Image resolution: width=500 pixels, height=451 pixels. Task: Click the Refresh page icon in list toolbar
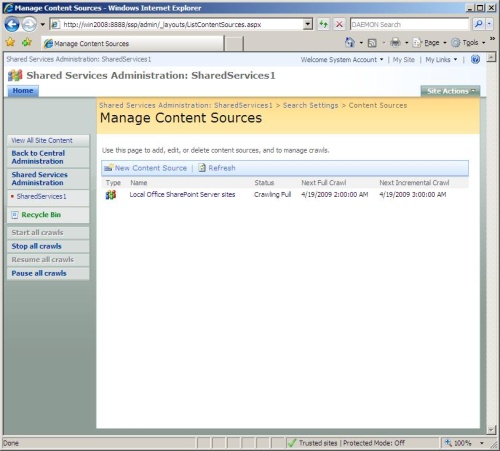202,168
